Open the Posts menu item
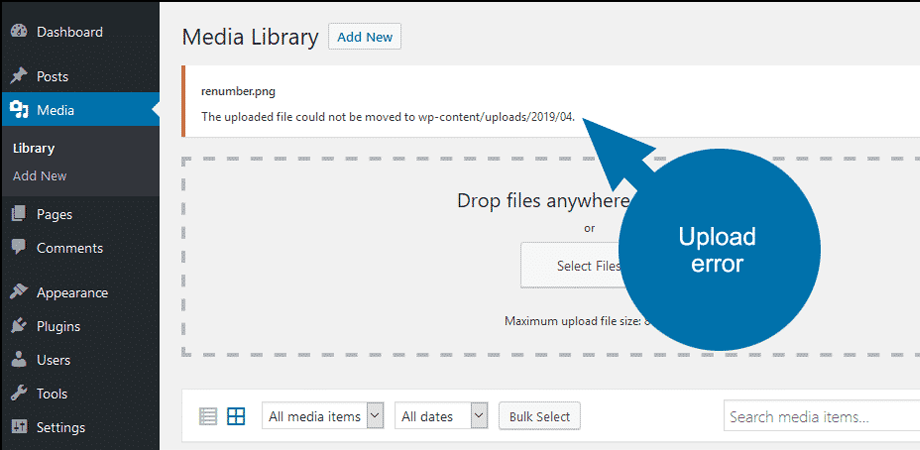 [80, 76]
